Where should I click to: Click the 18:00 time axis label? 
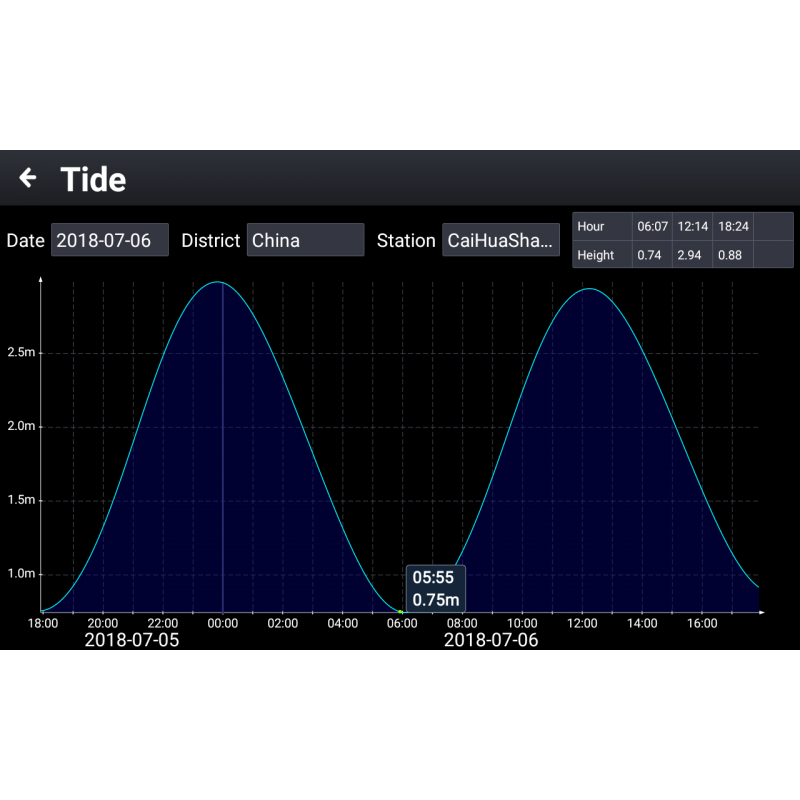click(x=42, y=623)
